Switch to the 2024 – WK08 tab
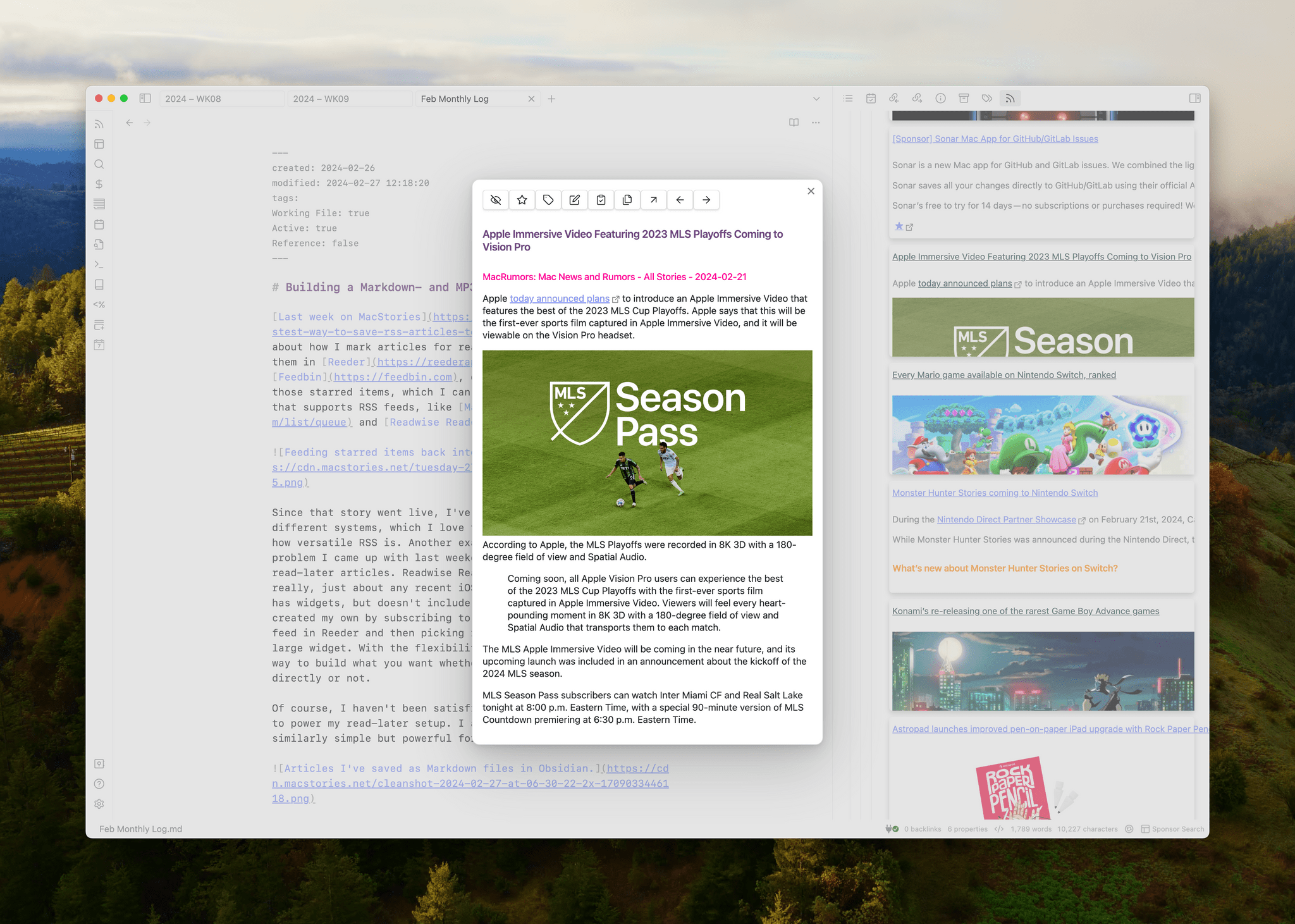 tap(222, 99)
